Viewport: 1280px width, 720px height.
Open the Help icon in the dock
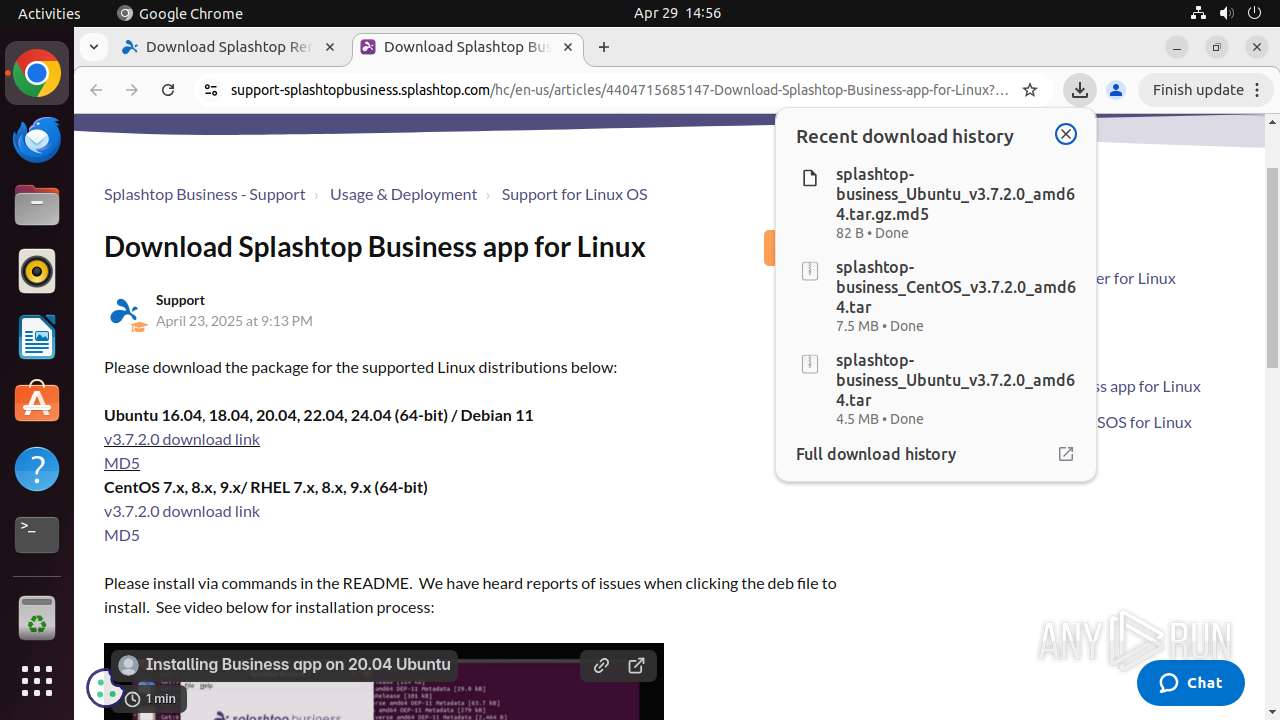[x=37, y=468]
